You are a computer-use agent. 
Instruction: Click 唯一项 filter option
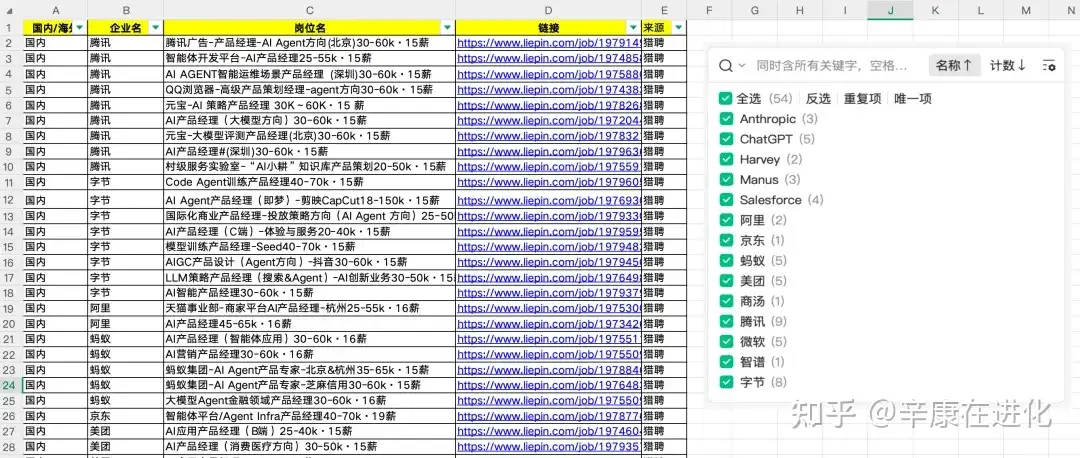coord(913,98)
